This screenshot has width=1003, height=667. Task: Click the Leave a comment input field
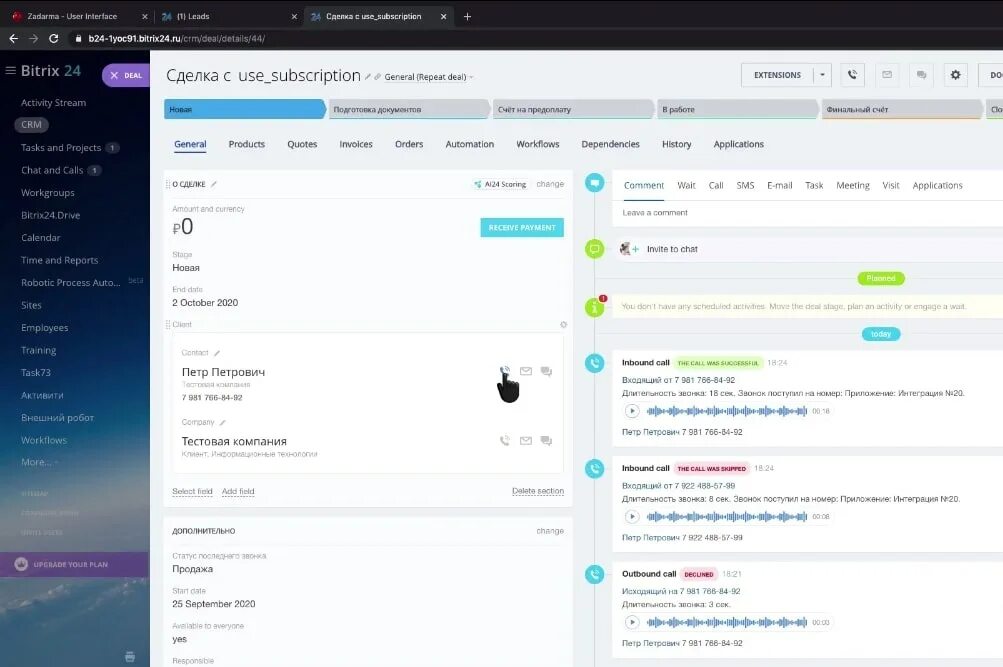pyautogui.click(x=809, y=213)
